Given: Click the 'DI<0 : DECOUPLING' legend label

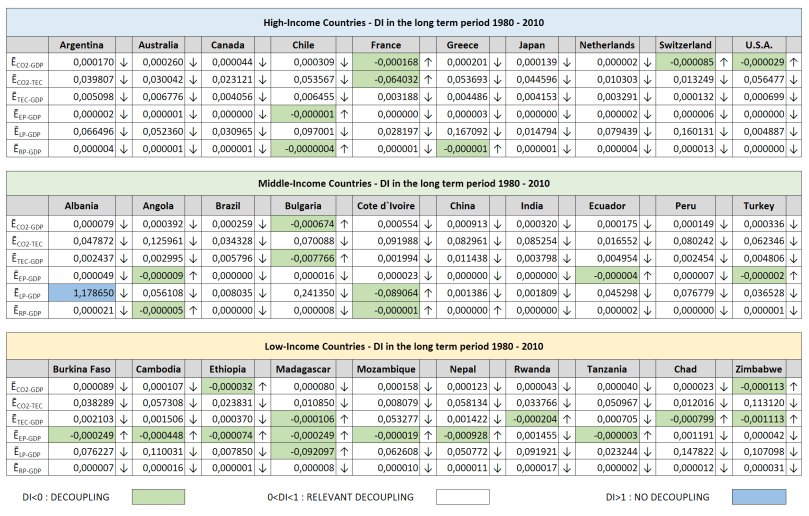Looking at the screenshot, I should (66, 496).
